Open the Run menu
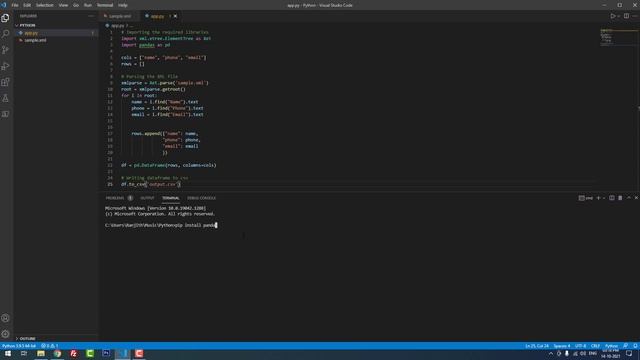The image size is (640, 360). click(x=87, y=5)
